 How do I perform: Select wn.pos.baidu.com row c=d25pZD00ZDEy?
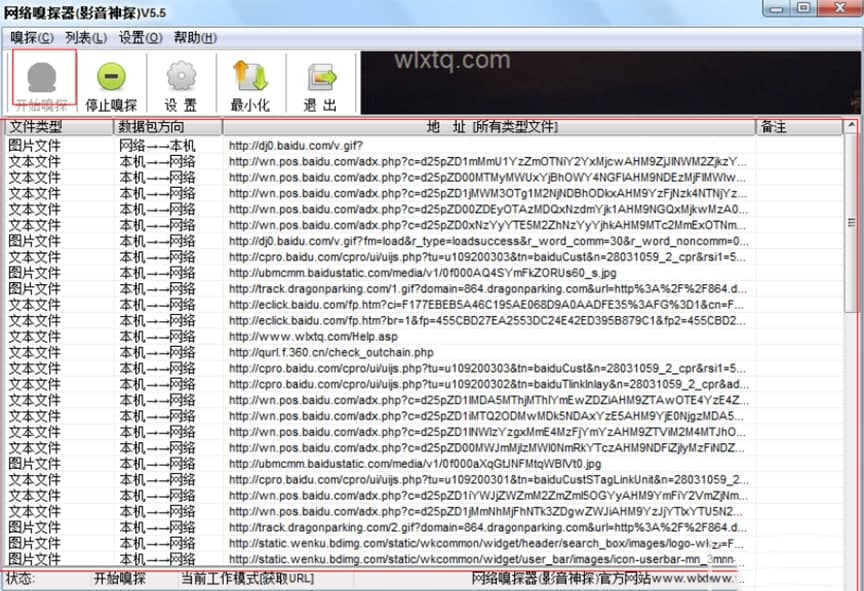424,209
